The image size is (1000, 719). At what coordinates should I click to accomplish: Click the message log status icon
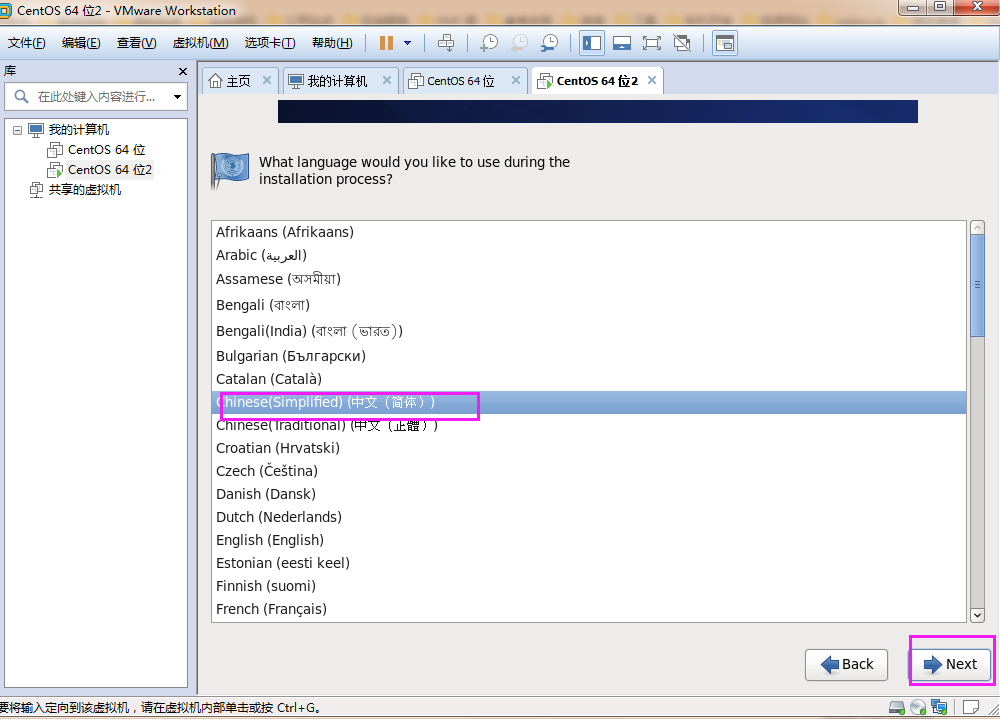971,707
